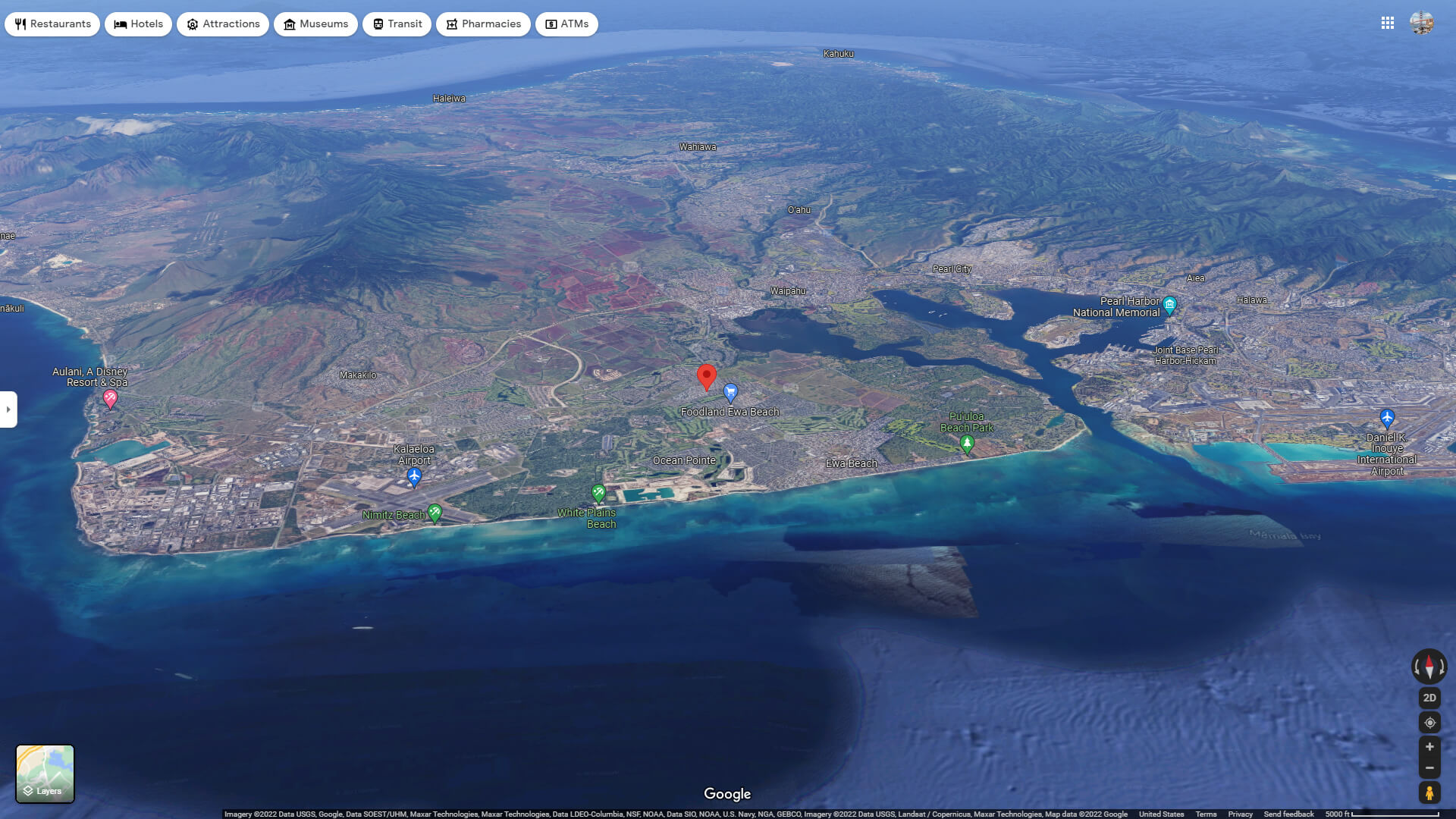Image resolution: width=1456 pixels, height=819 pixels.
Task: Enable my location tracking
Action: pyautogui.click(x=1429, y=722)
